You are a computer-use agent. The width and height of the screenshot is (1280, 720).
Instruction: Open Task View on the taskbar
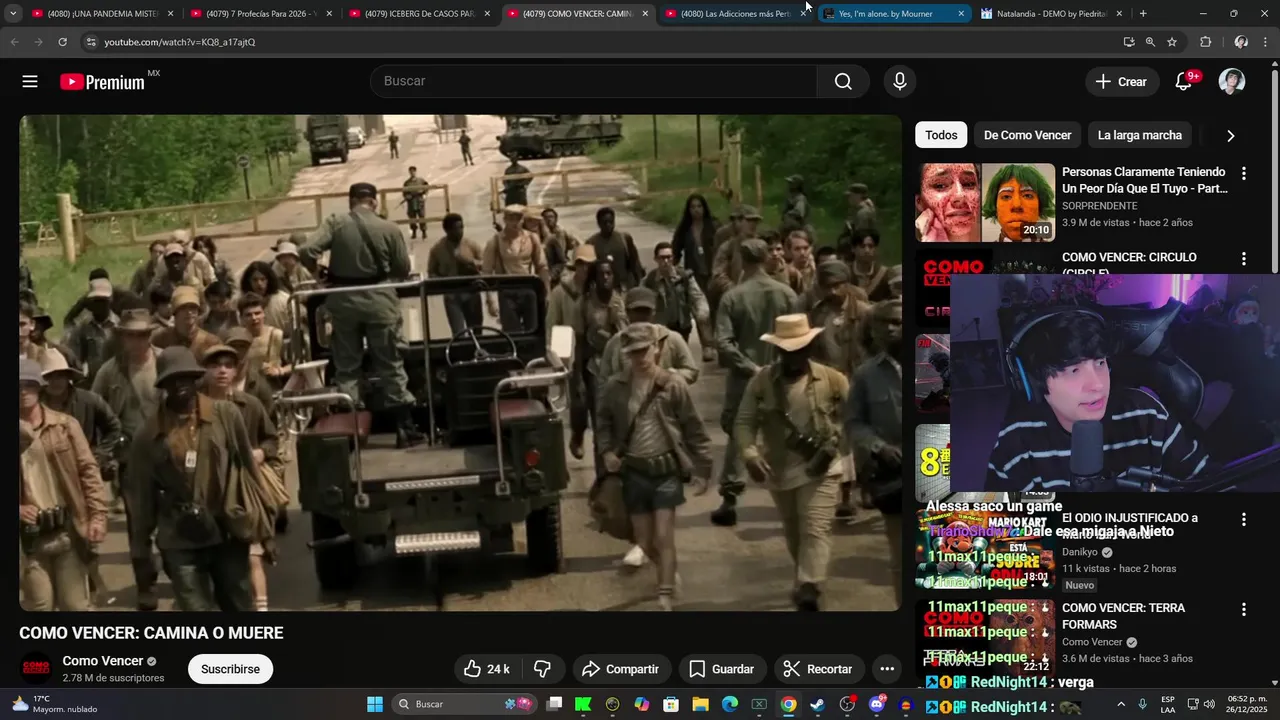554,704
